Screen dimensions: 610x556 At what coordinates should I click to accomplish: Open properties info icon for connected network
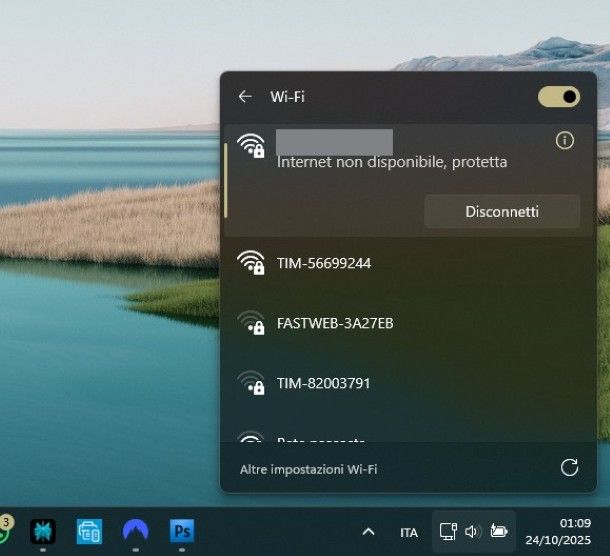coord(564,140)
